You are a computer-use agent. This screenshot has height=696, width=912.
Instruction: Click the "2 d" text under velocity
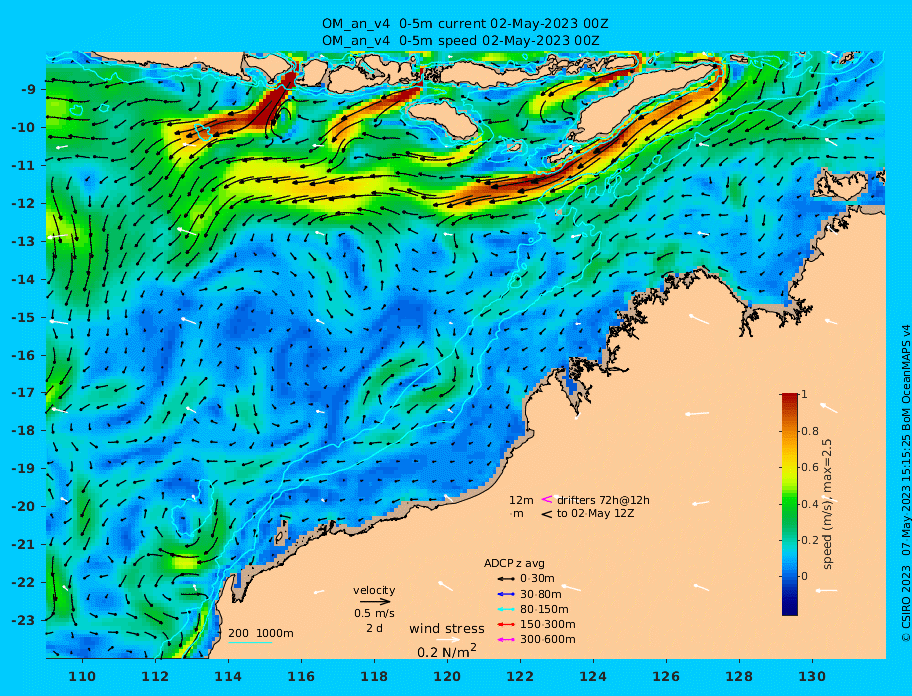(x=374, y=629)
